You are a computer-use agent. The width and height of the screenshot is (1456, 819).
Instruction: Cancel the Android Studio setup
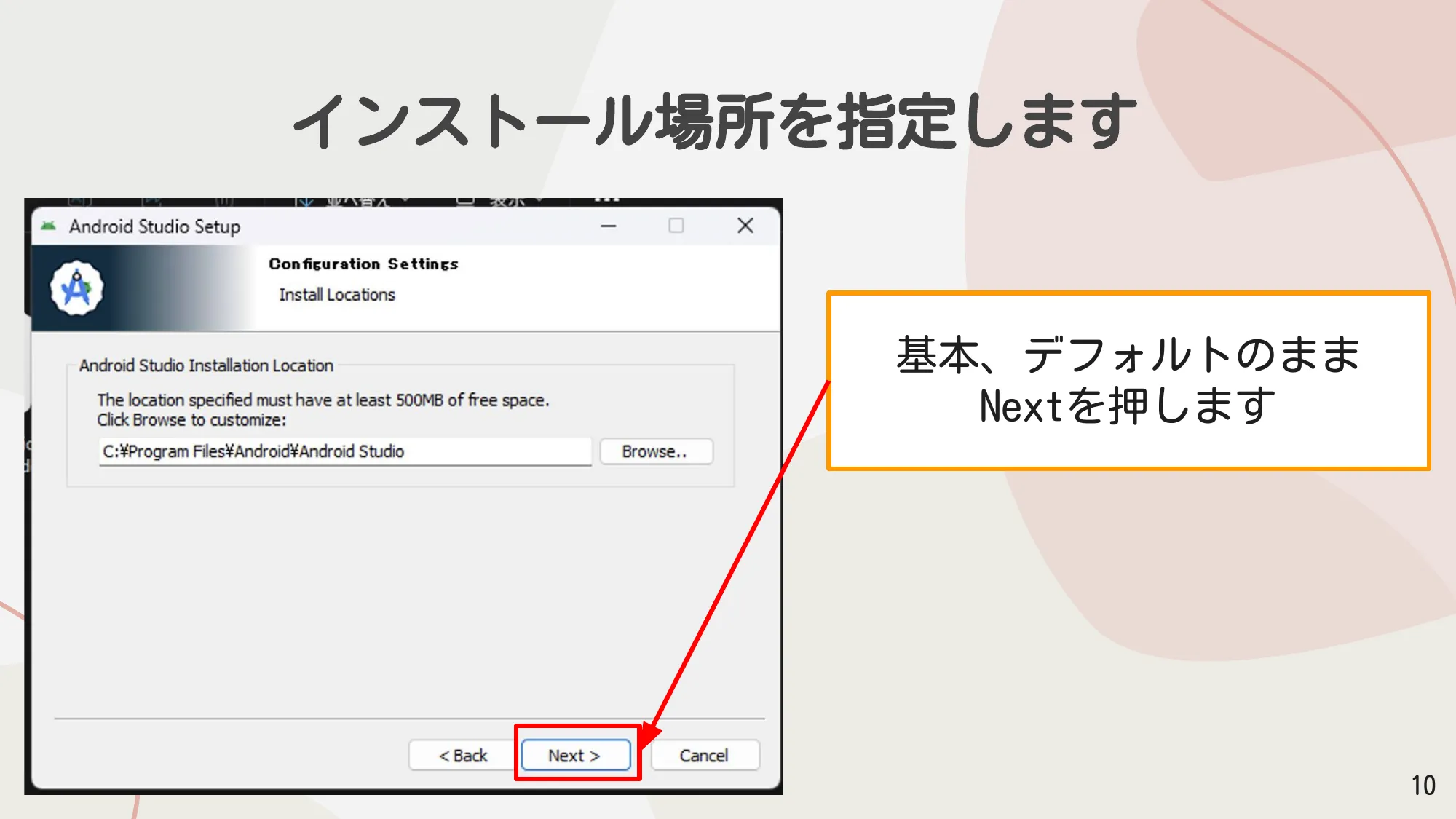pyautogui.click(x=704, y=755)
